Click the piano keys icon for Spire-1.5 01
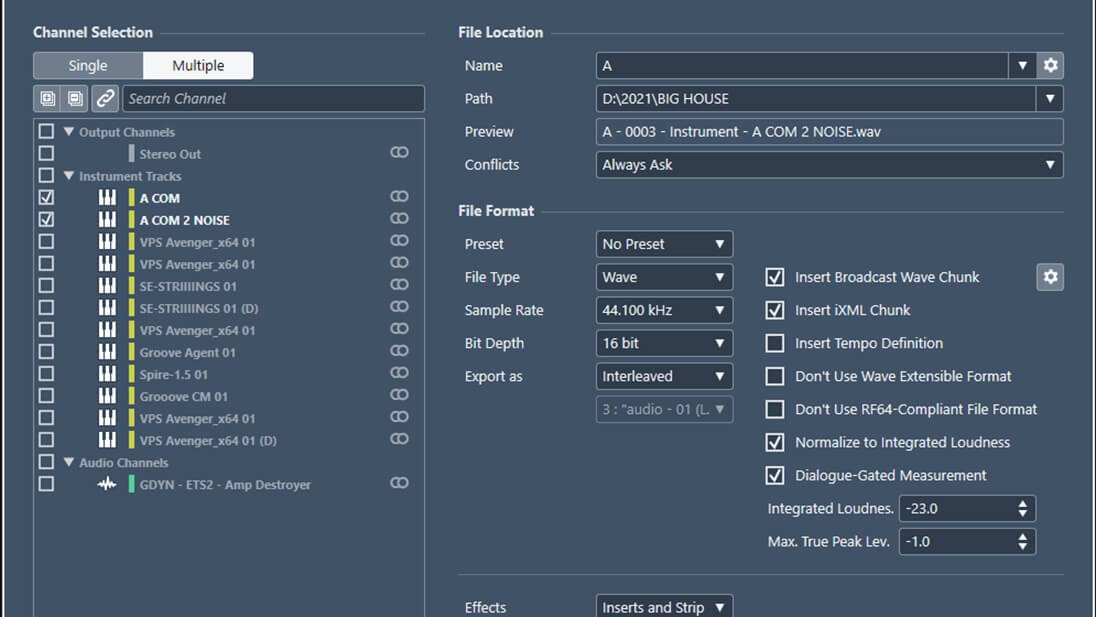Screen dimensions: 1096x617 [107, 374]
